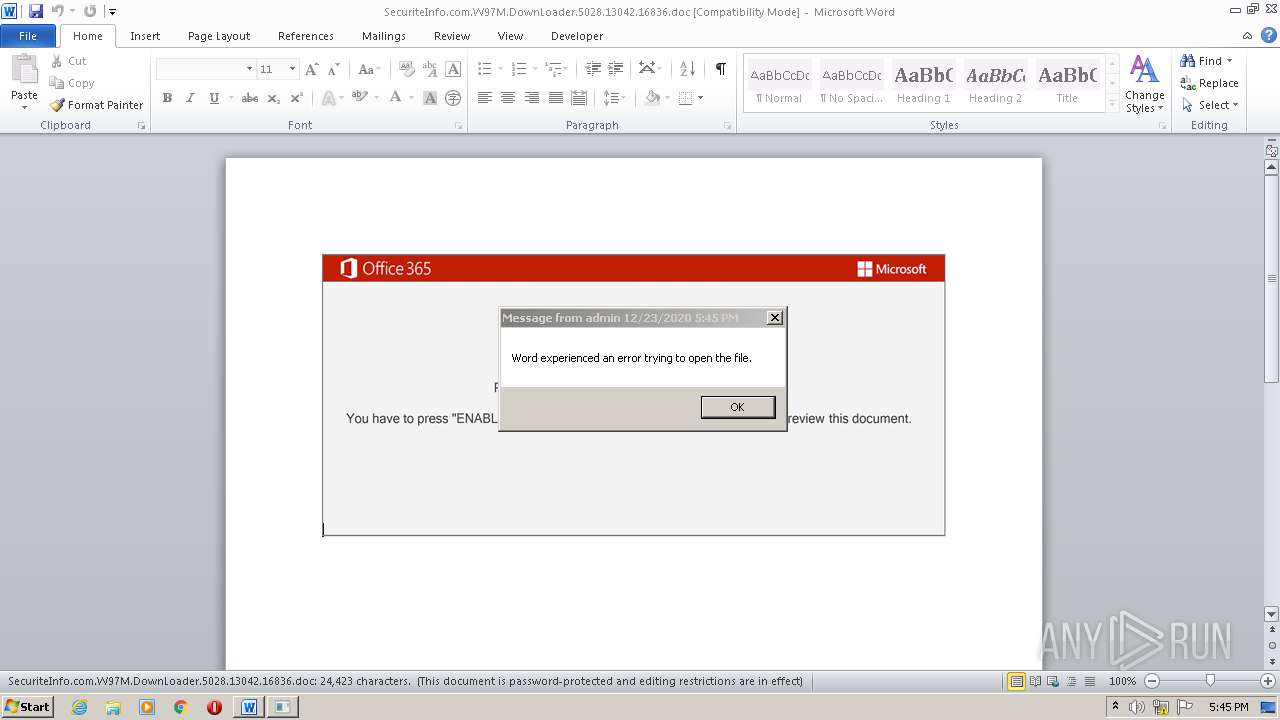1280x720 pixels.
Task: Click Shrink Font icon
Action: point(333,69)
